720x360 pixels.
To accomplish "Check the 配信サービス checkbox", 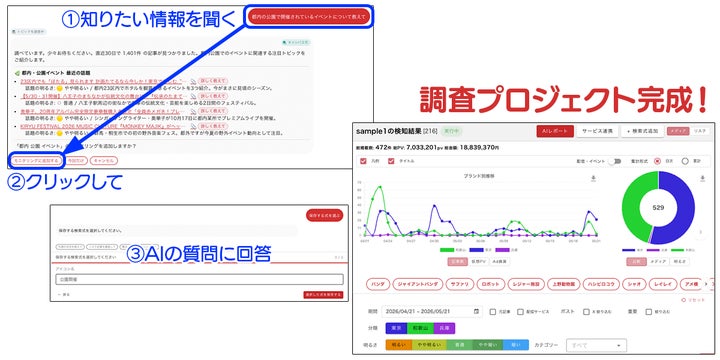I will pyautogui.click(x=520, y=312).
